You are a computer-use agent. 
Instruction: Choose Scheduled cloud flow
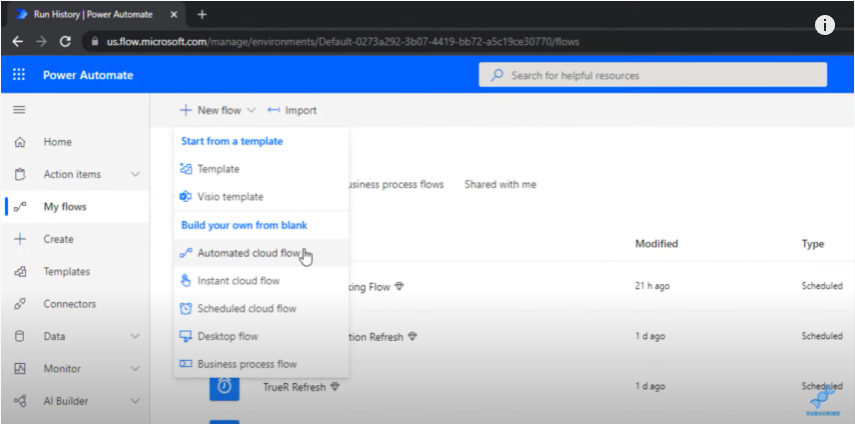261,308
